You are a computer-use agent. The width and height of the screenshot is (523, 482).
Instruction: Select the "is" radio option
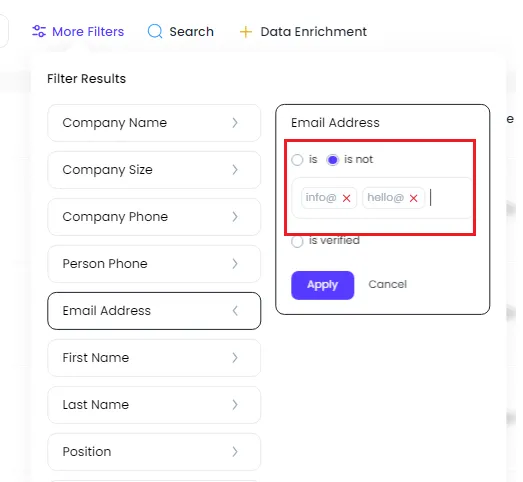[297, 160]
